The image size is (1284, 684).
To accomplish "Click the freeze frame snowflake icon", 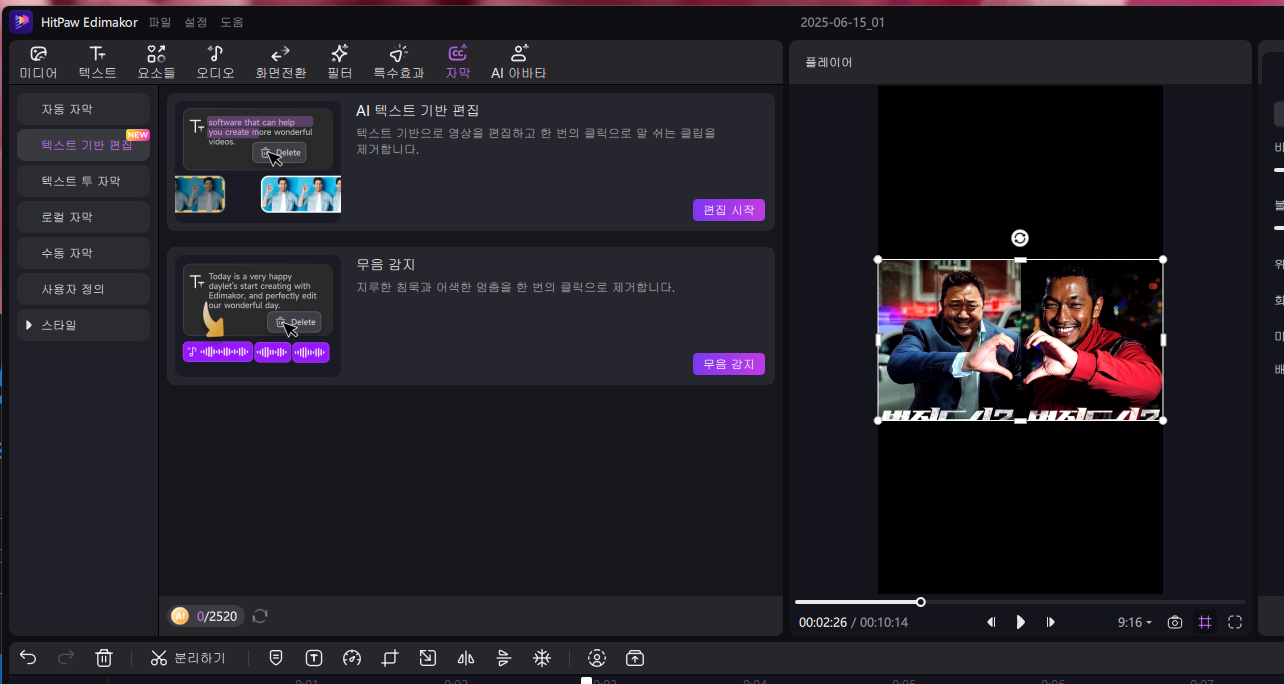I will pos(541,658).
